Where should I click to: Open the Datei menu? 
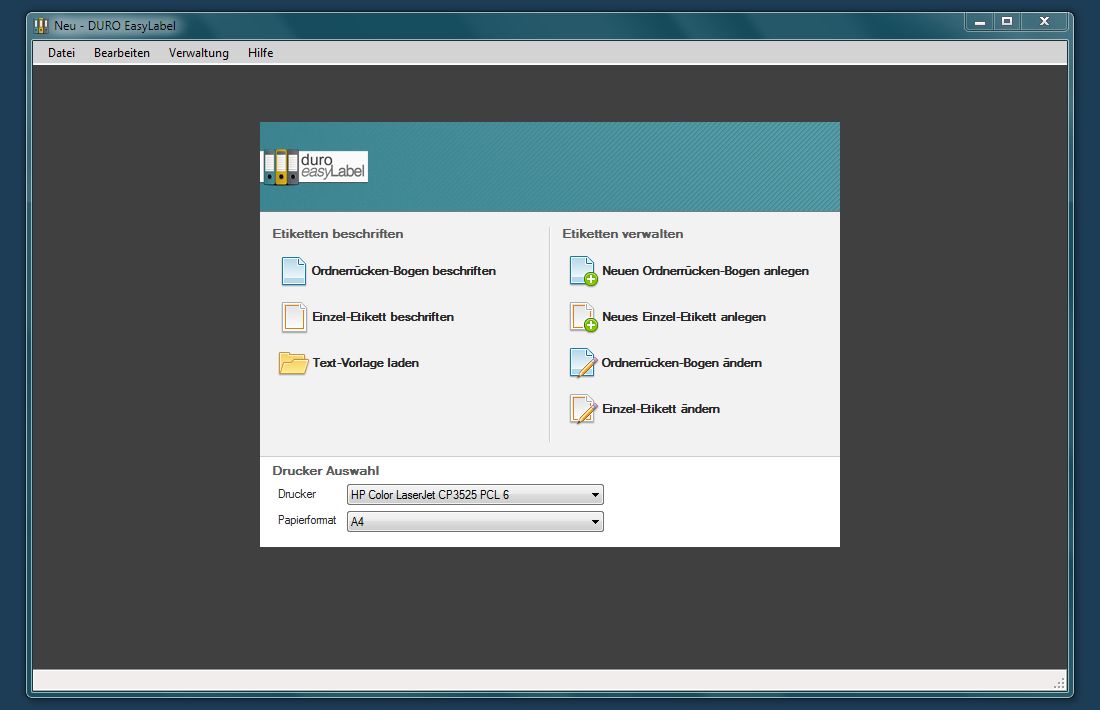pyautogui.click(x=61, y=53)
